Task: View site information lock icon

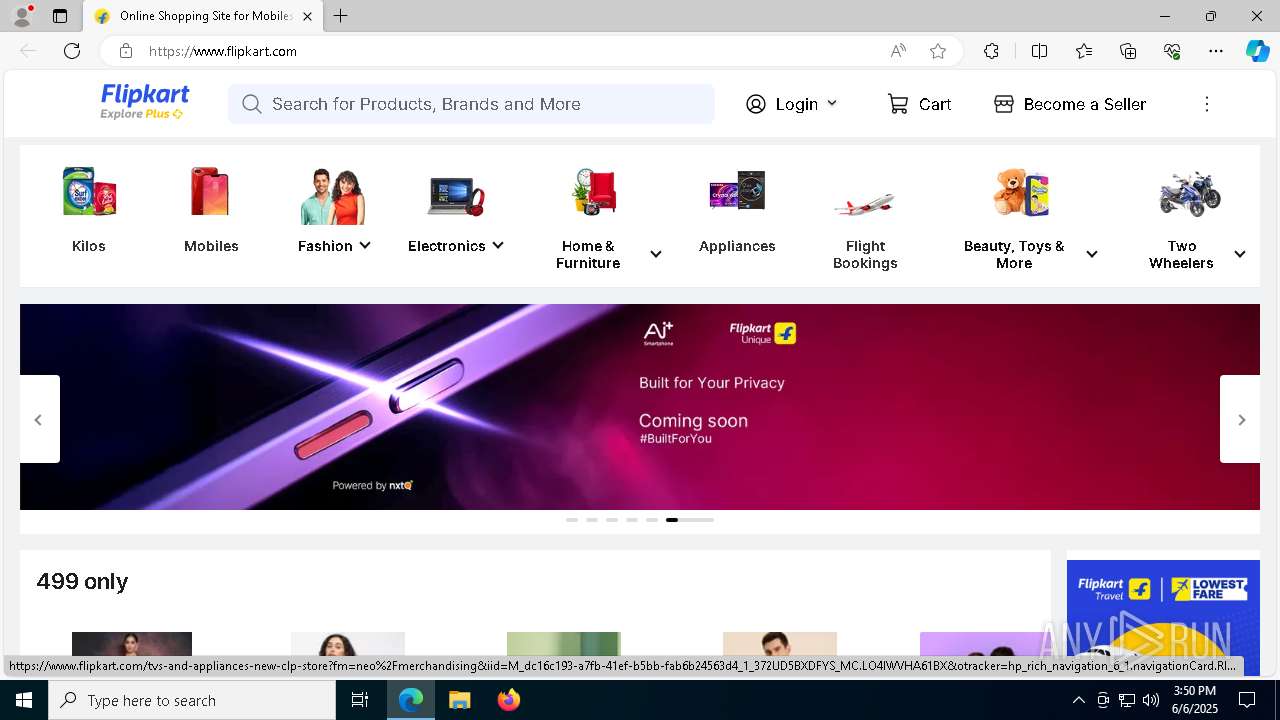Action: coord(125,51)
